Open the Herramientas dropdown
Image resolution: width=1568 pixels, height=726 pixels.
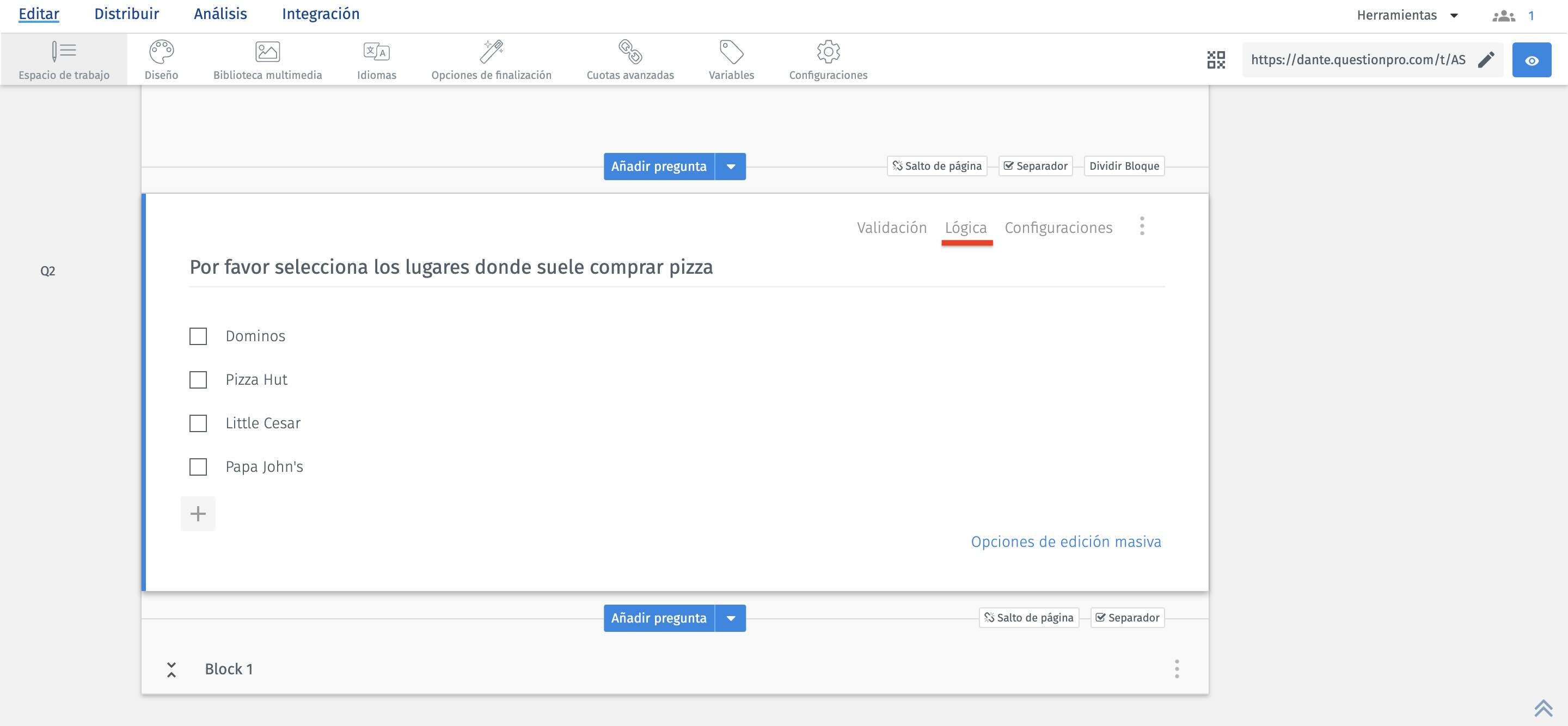(1407, 15)
